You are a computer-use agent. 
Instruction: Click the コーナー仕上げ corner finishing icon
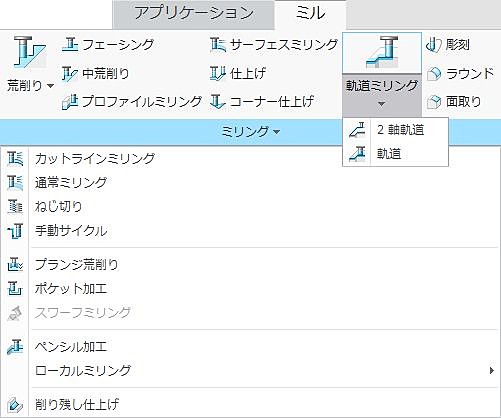point(218,102)
